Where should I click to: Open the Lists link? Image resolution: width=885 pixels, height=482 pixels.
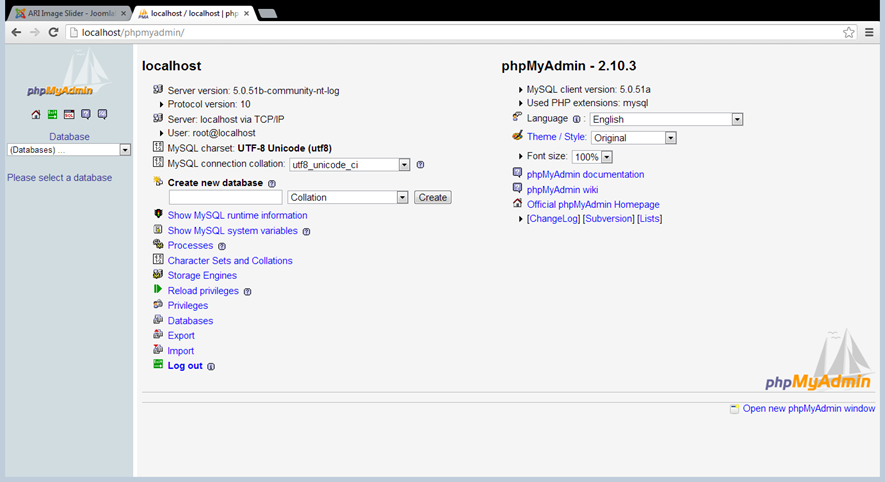(x=650, y=218)
